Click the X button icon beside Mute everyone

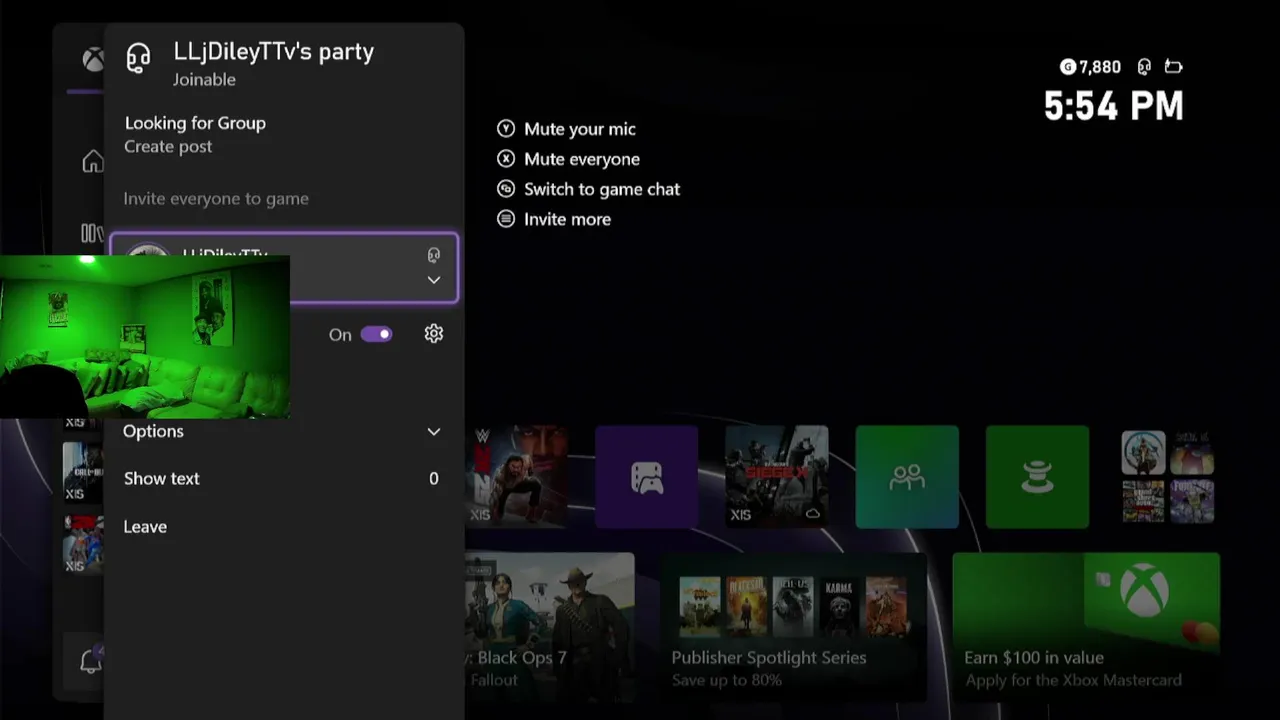pyautogui.click(x=506, y=159)
